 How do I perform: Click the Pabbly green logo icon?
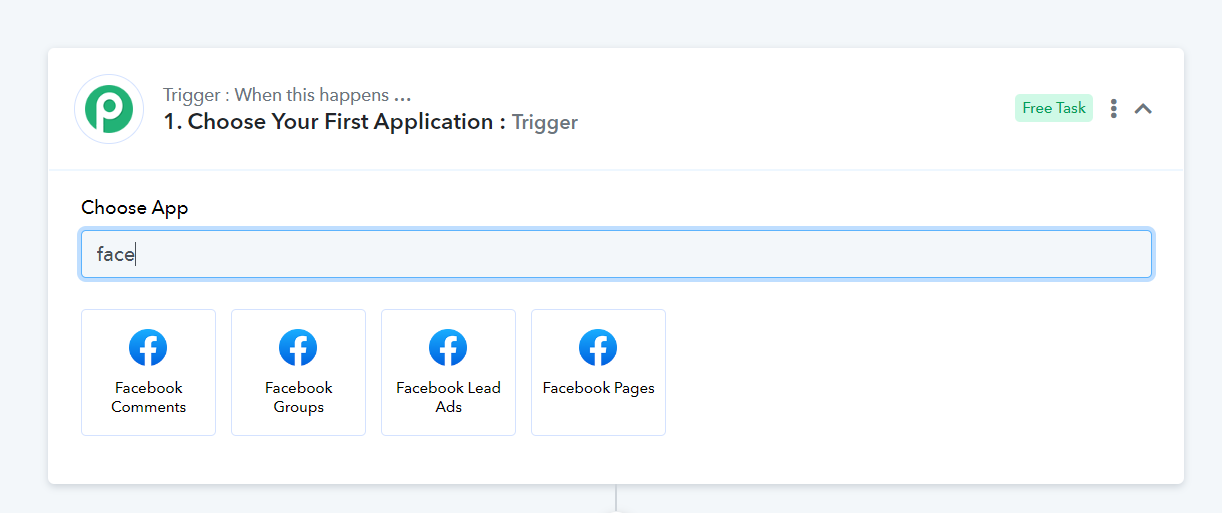(109, 109)
